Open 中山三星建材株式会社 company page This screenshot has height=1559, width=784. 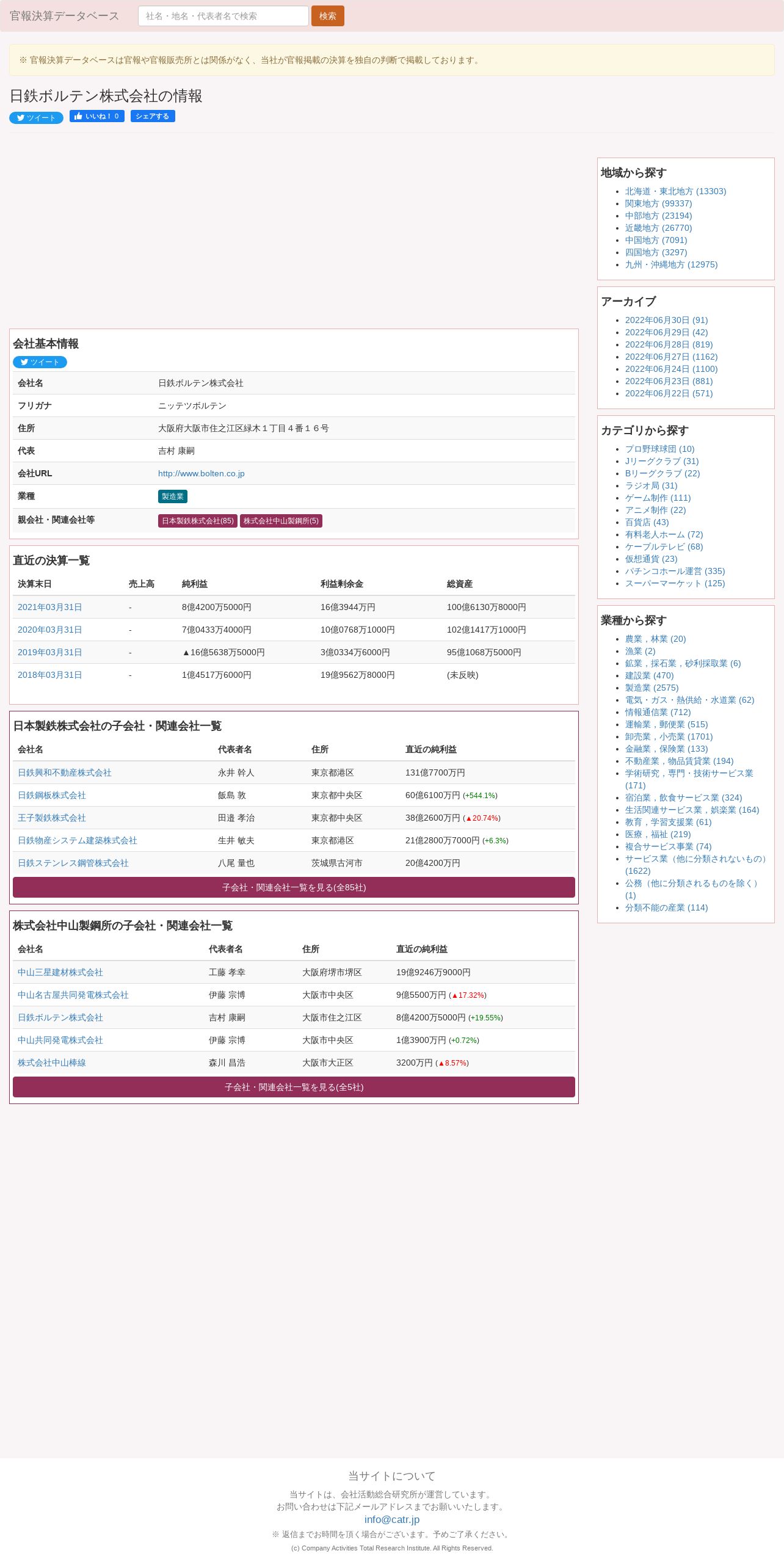(60, 972)
